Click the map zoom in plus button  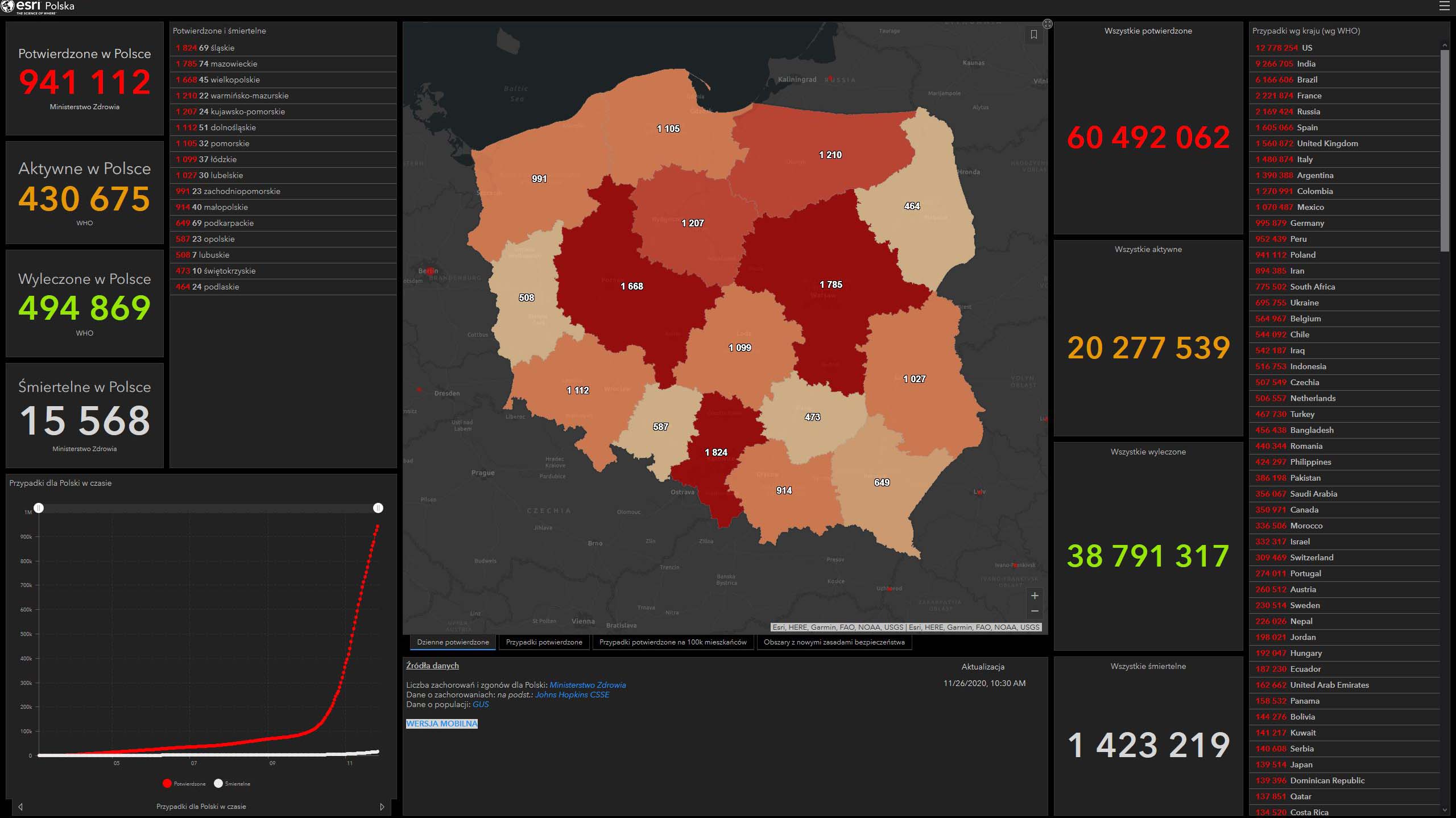[x=1035, y=596]
